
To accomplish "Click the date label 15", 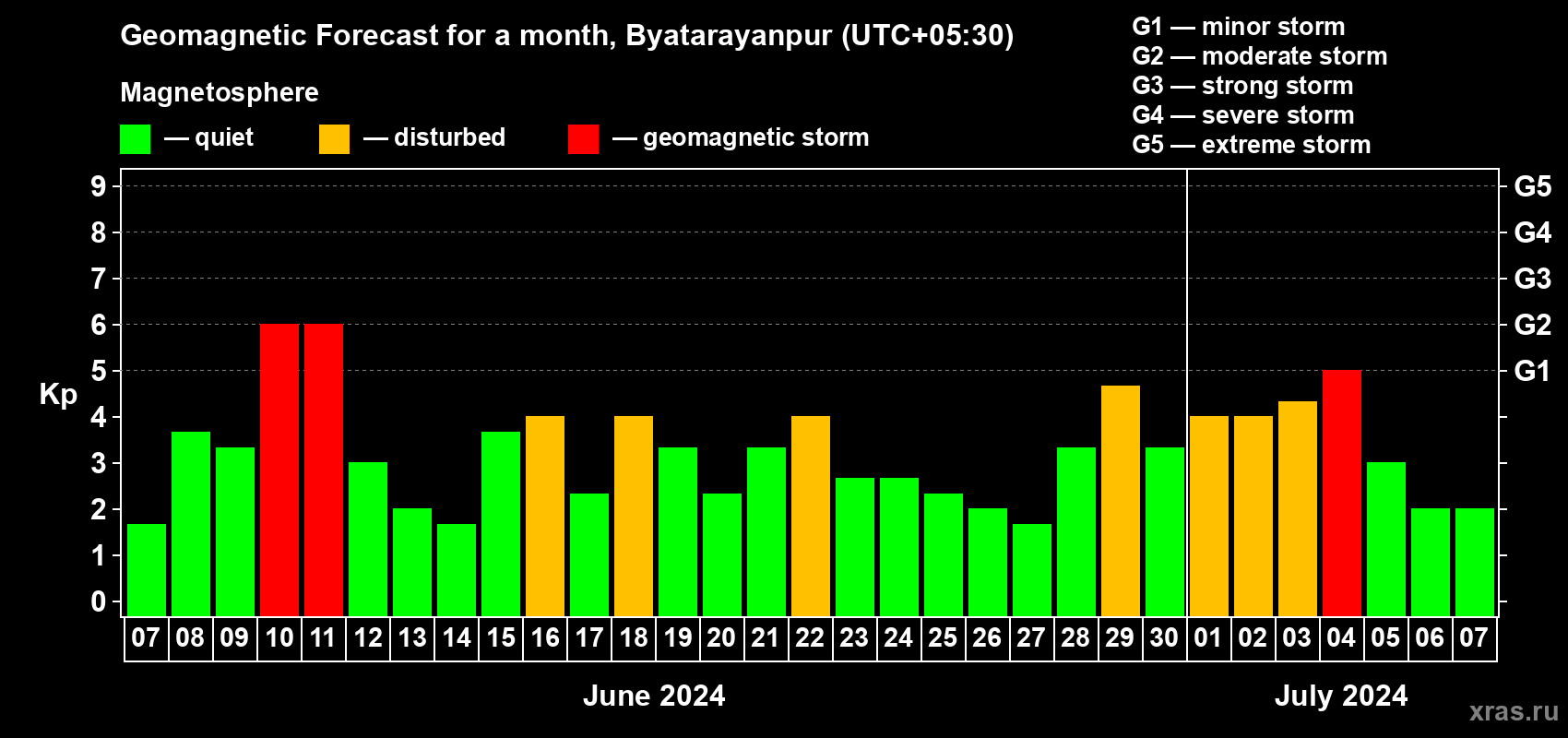I will pyautogui.click(x=501, y=637).
